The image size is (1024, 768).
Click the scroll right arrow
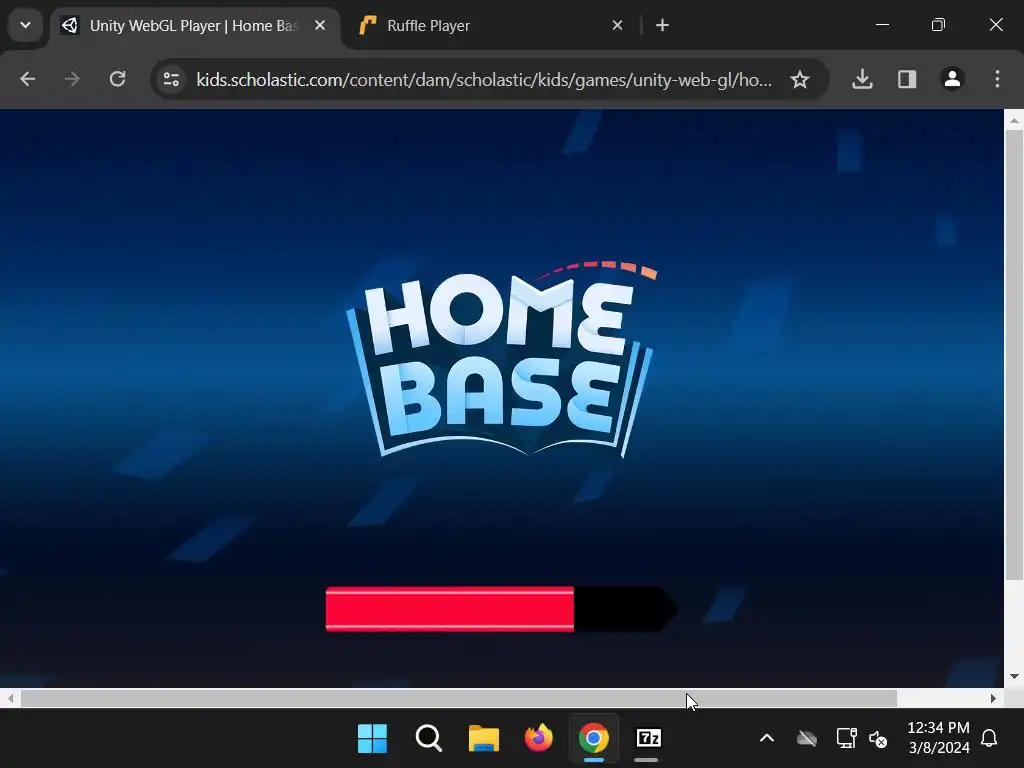coord(993,698)
